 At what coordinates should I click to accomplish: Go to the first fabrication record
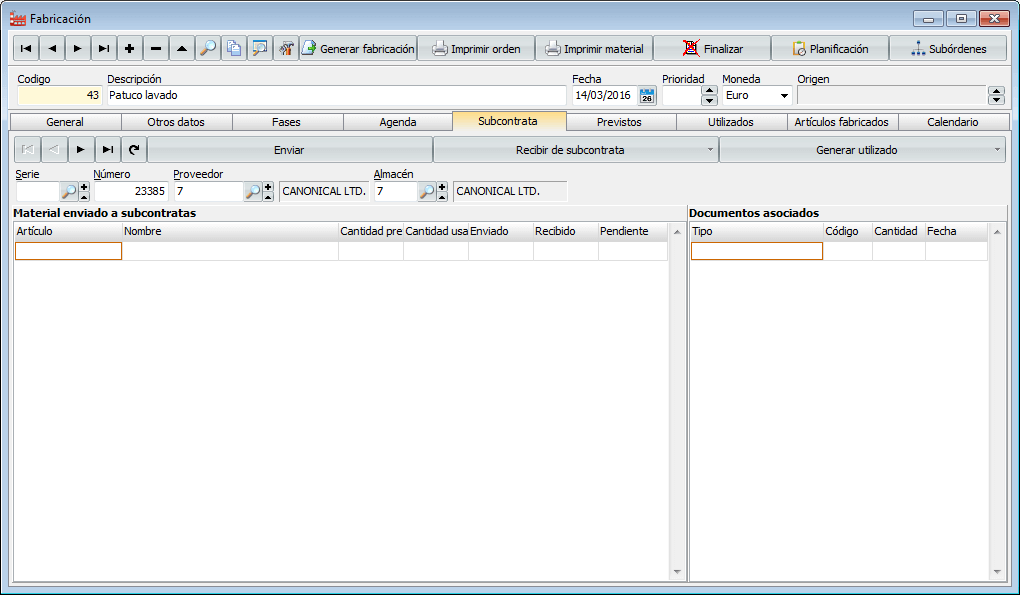click(26, 49)
